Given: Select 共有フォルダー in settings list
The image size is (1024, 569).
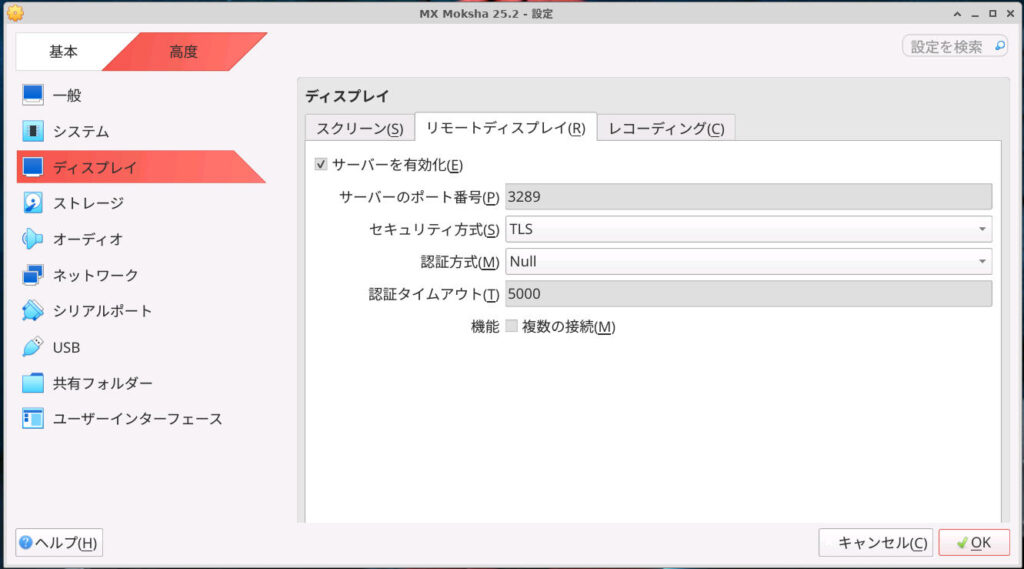Looking at the screenshot, I should pos(140,383).
